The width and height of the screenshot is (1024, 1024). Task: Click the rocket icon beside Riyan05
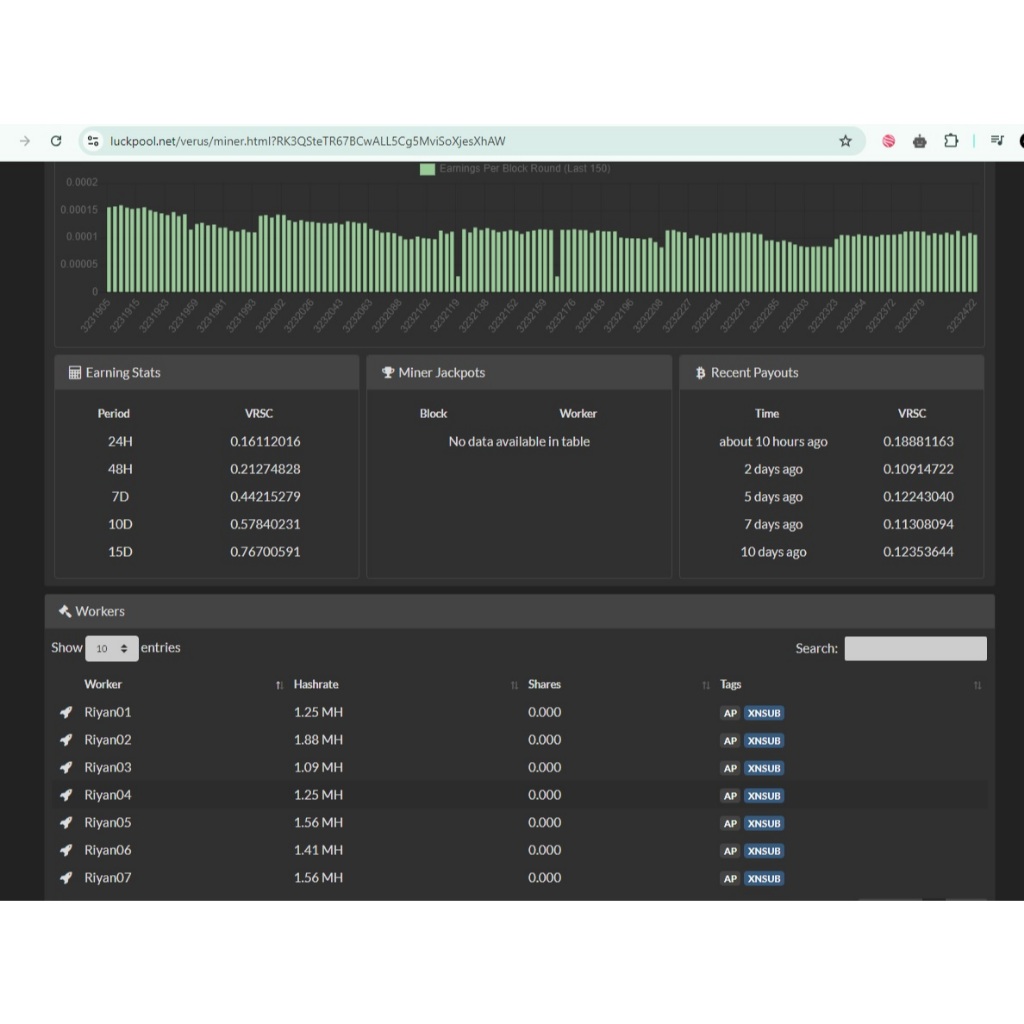(x=66, y=822)
